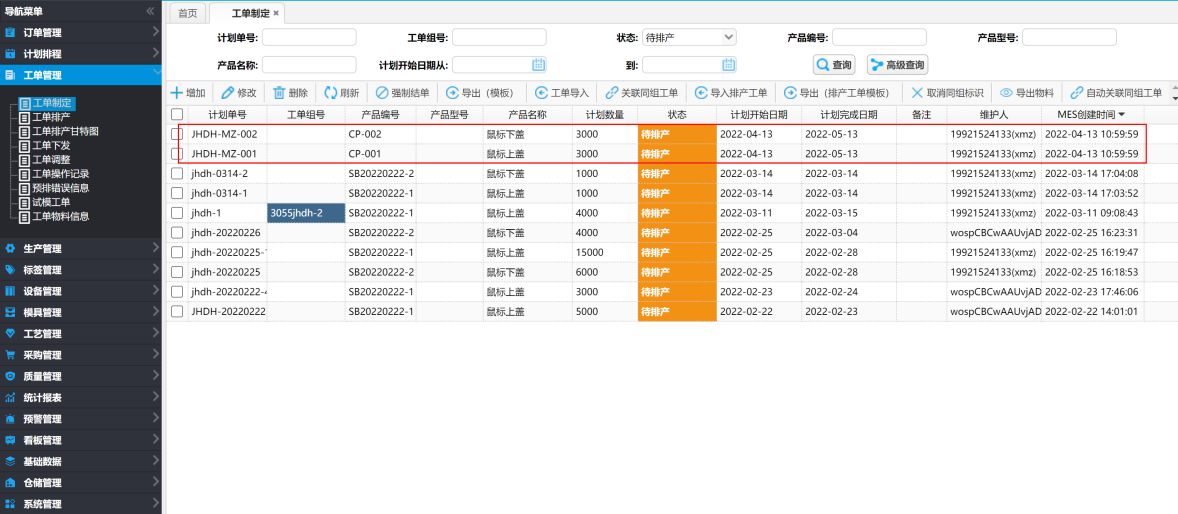
Task: Open the 看板管理 menu
Action: point(81,440)
